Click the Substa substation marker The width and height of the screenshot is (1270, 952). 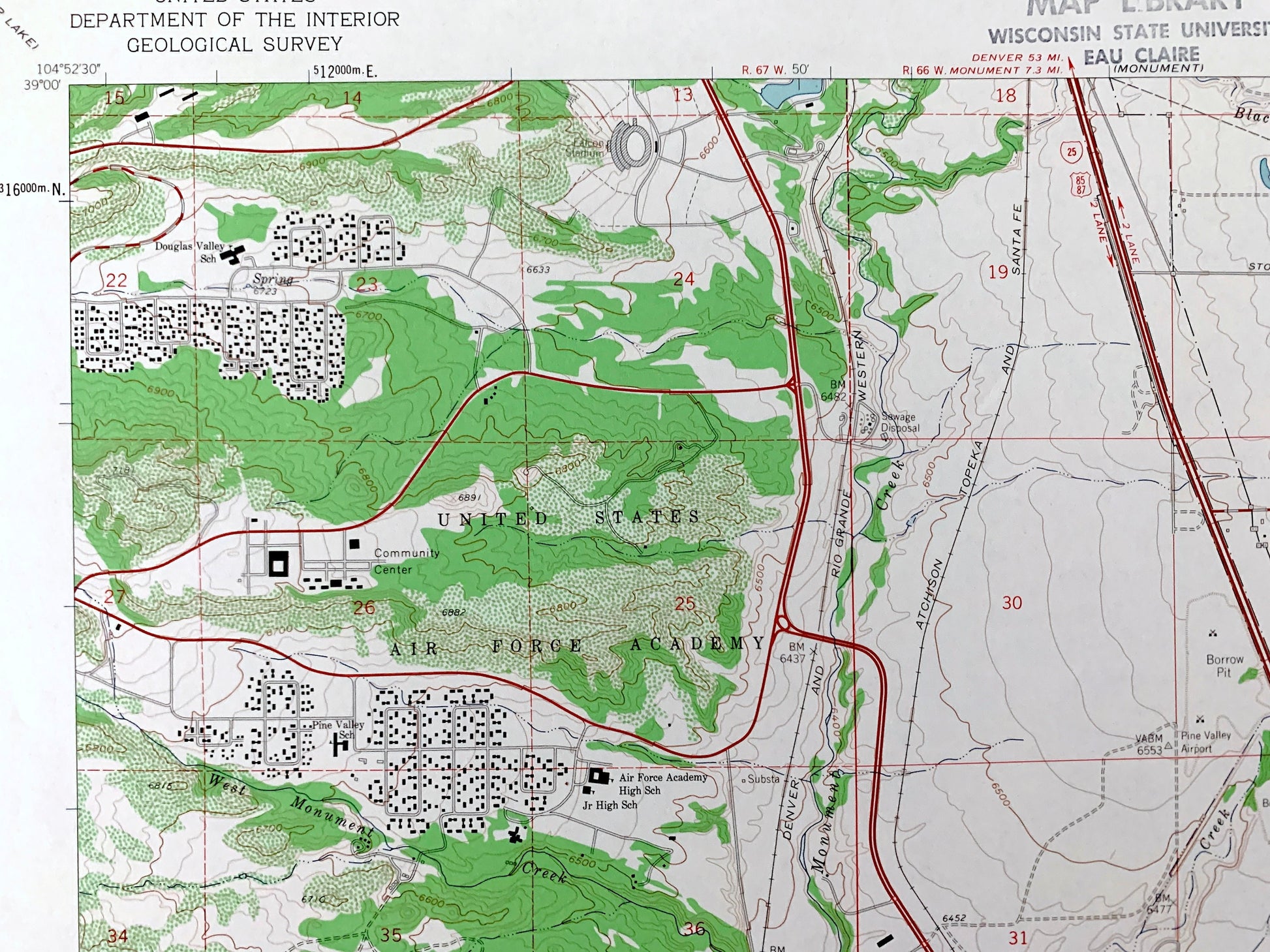(745, 780)
